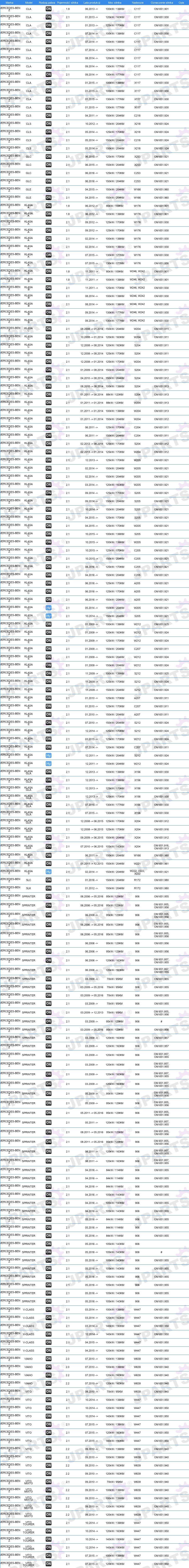Click ON diesel icon in CLA 1.8 row
The width and height of the screenshot is (189, 1568).
(49, 9)
